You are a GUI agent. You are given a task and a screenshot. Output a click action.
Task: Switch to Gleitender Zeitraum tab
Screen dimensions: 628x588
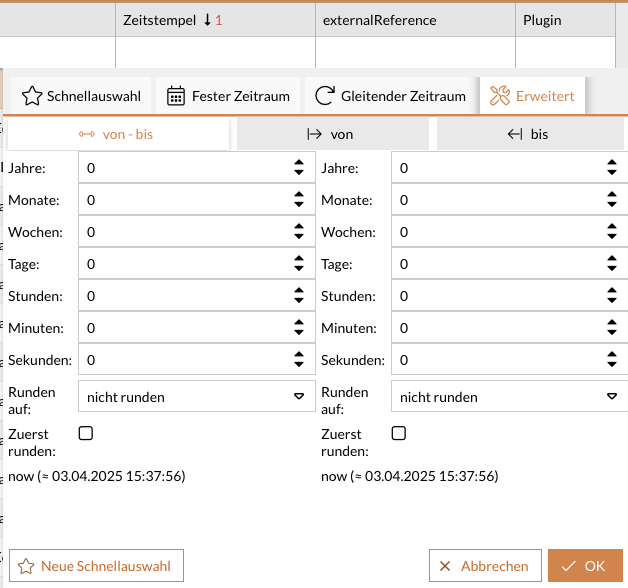[390, 96]
